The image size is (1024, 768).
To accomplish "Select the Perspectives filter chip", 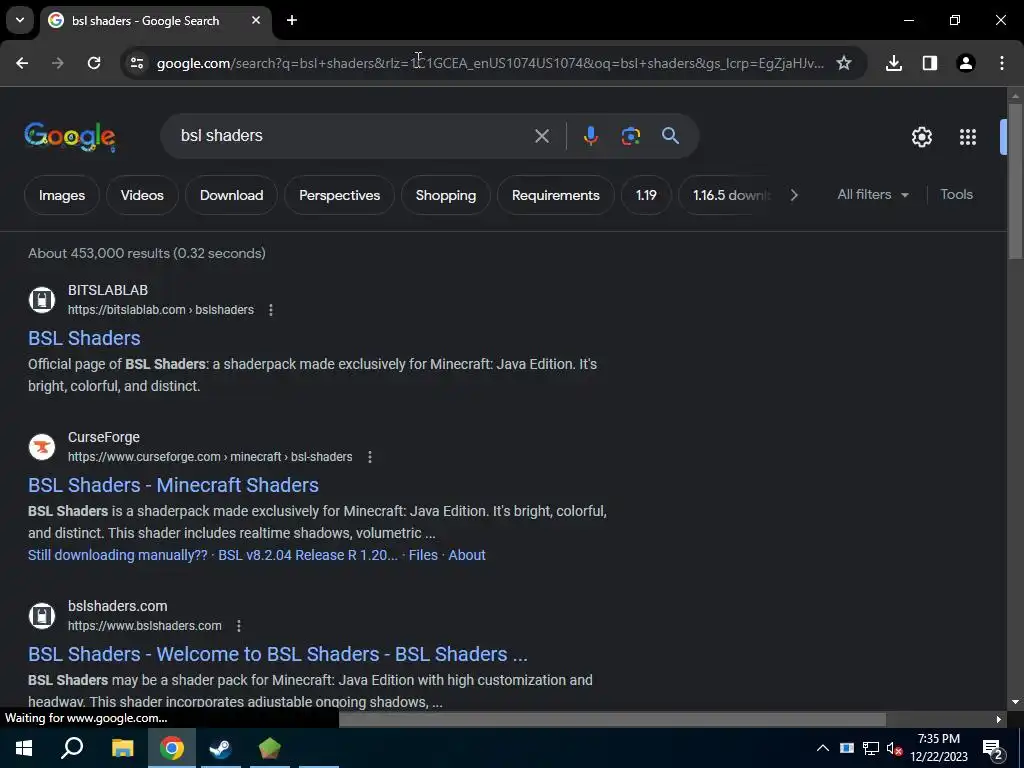I will (x=340, y=195).
